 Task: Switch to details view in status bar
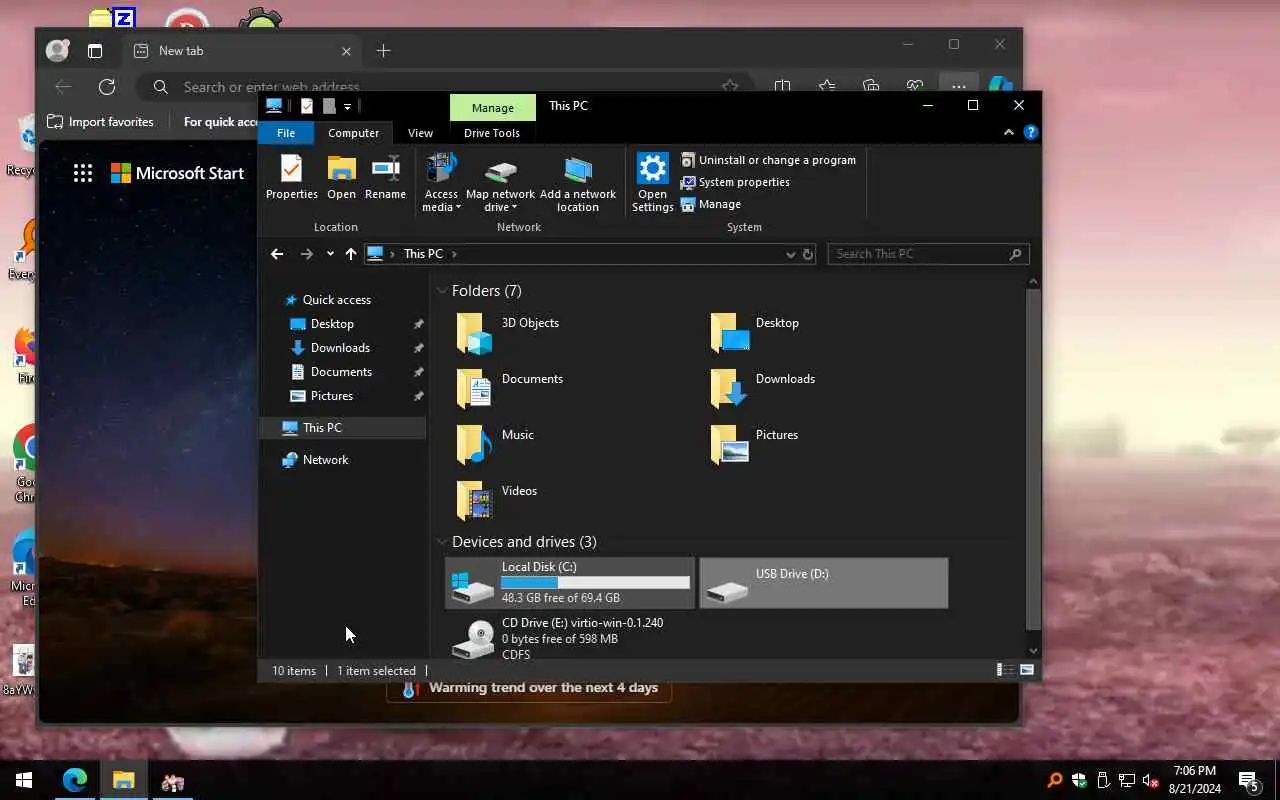pos(1005,670)
